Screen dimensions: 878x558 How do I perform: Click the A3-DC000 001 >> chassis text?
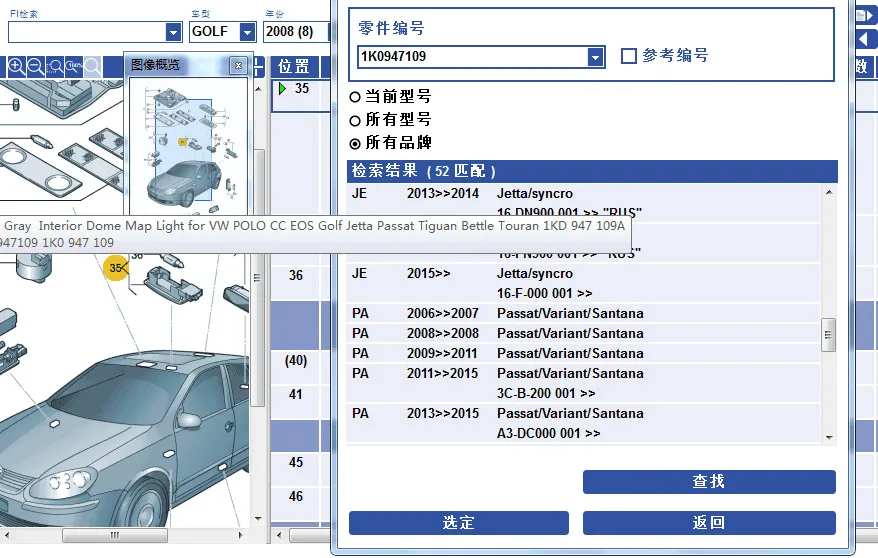point(548,434)
